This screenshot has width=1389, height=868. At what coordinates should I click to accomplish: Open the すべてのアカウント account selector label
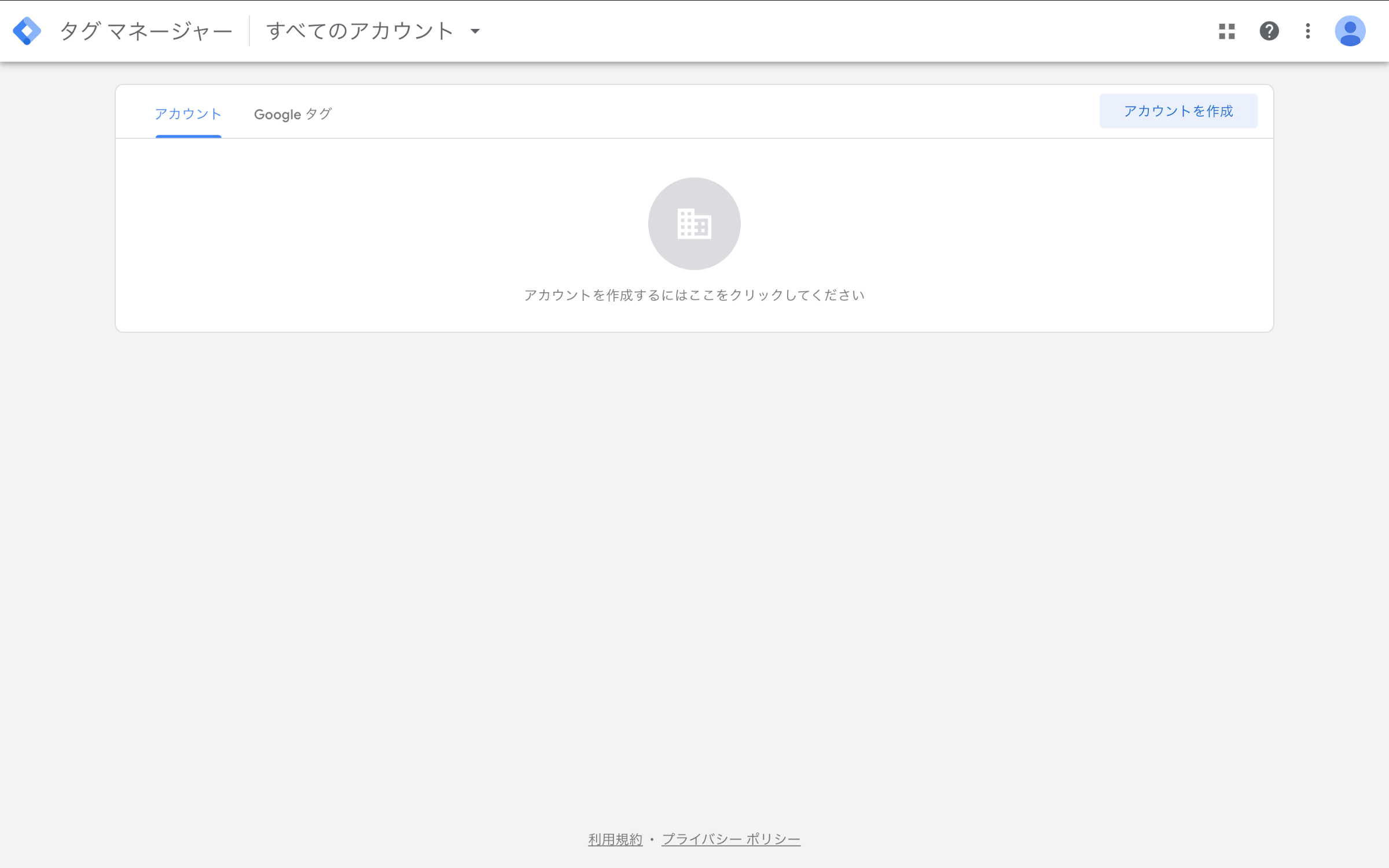click(359, 31)
